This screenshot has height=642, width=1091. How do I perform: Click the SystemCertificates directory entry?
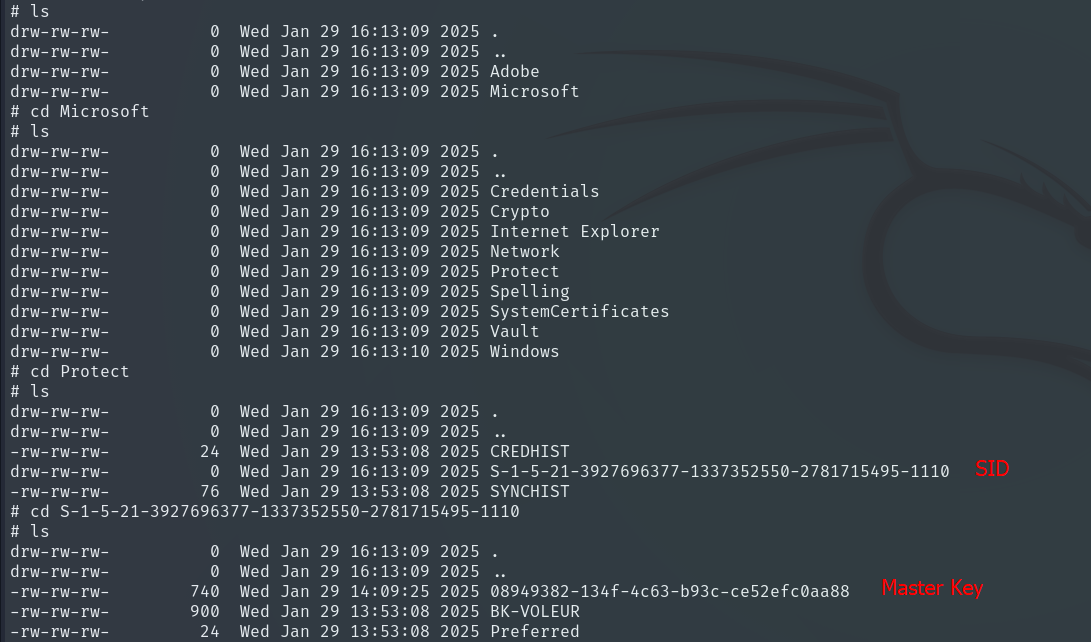579,312
